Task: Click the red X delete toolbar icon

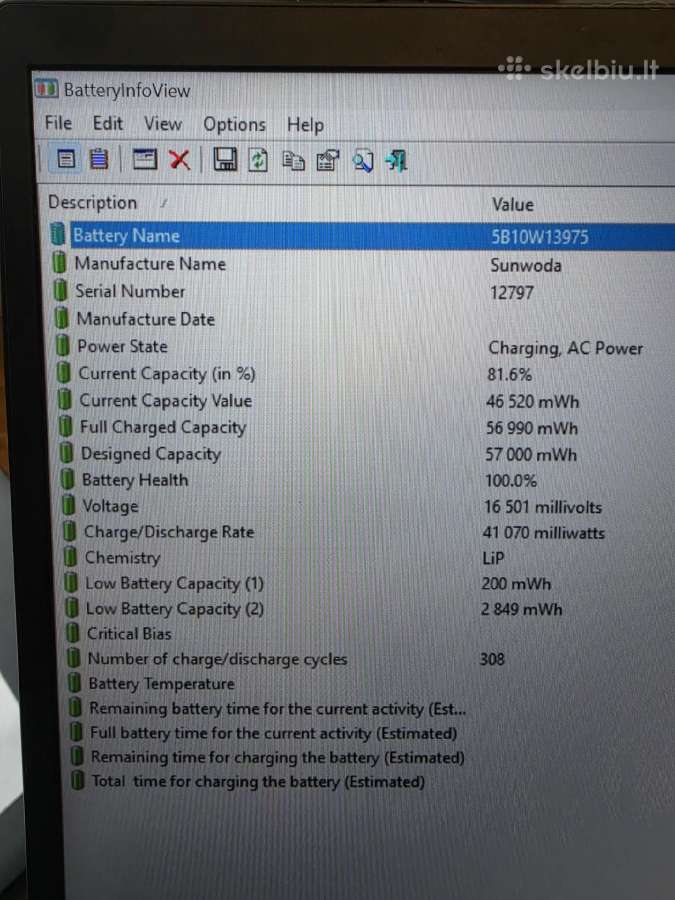Action: (x=180, y=160)
